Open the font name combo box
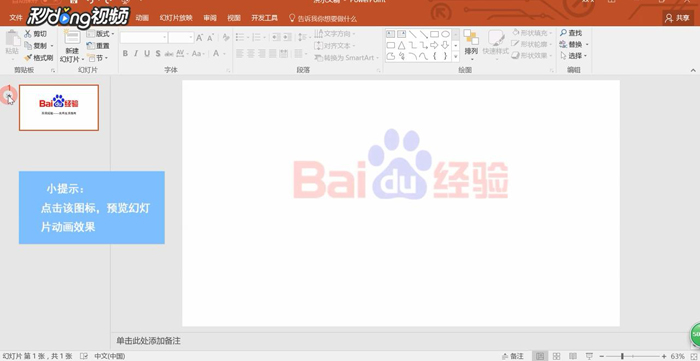 pyautogui.click(x=144, y=38)
